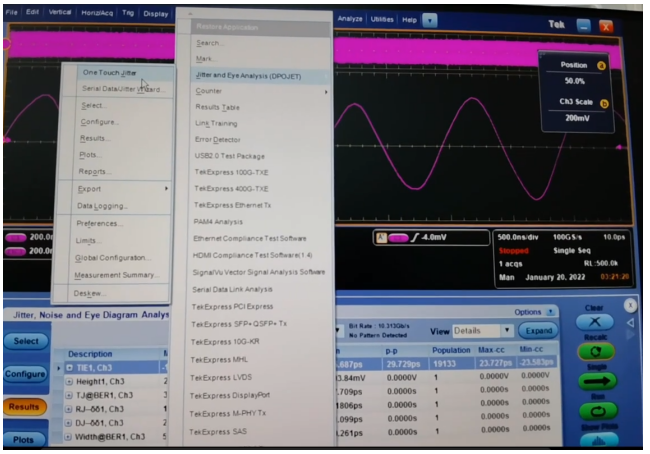The height and width of the screenshot is (454, 650).
Task: Click the trigger source channel badge
Action: (x=398, y=238)
